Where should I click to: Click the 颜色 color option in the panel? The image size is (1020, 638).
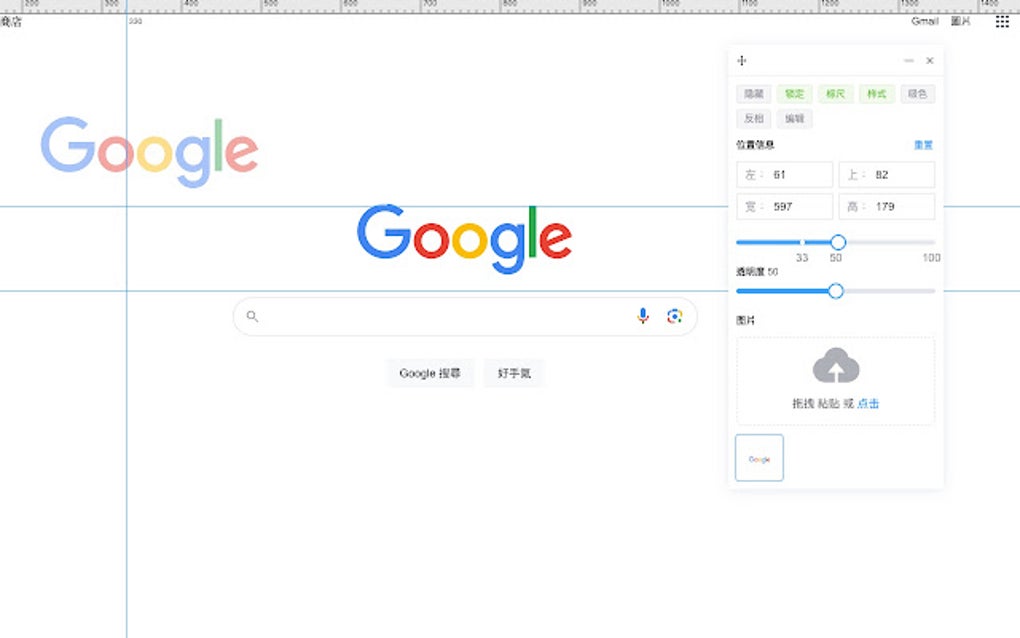coord(917,93)
